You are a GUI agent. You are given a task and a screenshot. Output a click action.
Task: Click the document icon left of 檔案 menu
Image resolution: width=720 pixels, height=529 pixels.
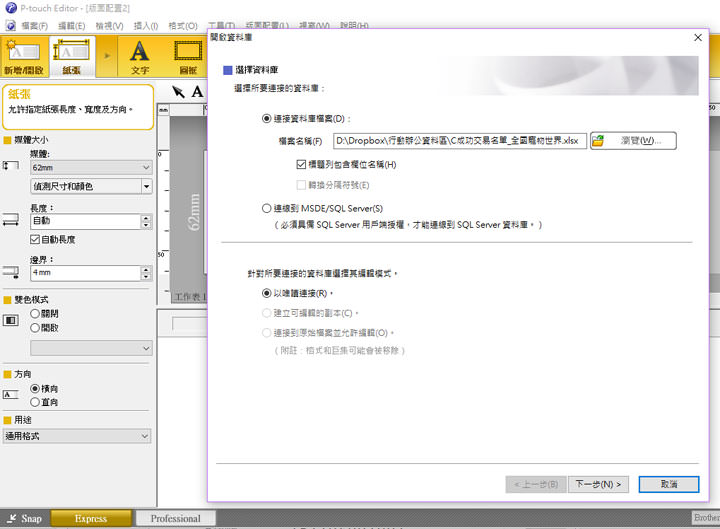point(11,26)
